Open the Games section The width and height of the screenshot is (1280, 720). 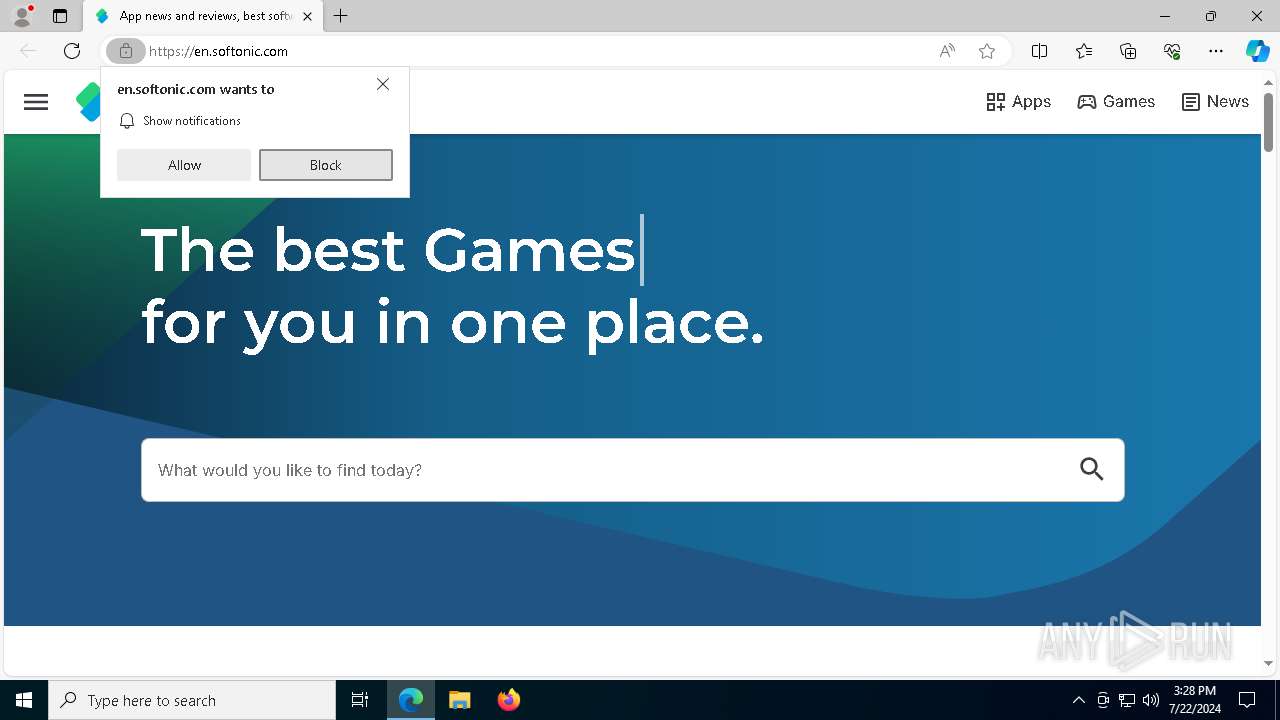pyautogui.click(x=1116, y=102)
